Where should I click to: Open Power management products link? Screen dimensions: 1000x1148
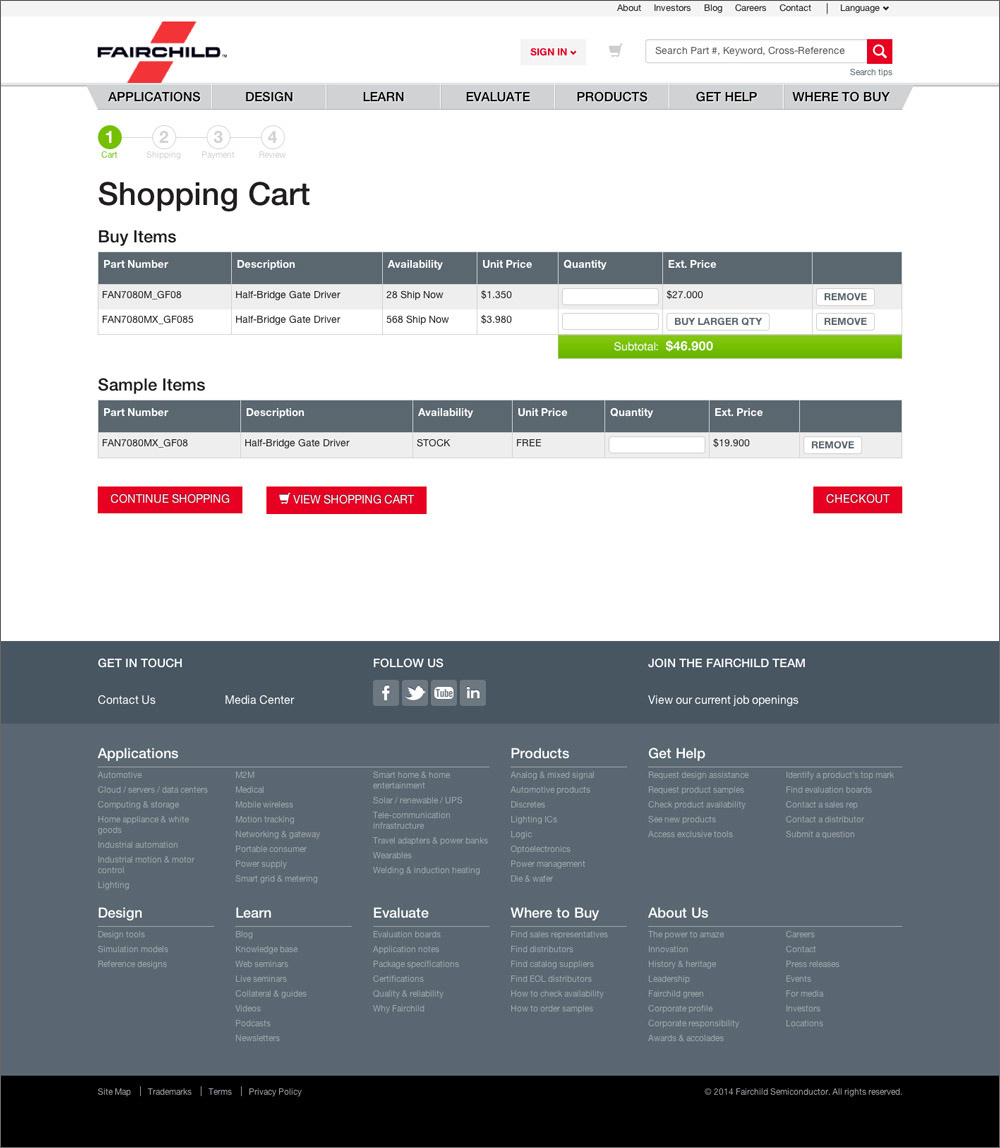pyautogui.click(x=548, y=864)
